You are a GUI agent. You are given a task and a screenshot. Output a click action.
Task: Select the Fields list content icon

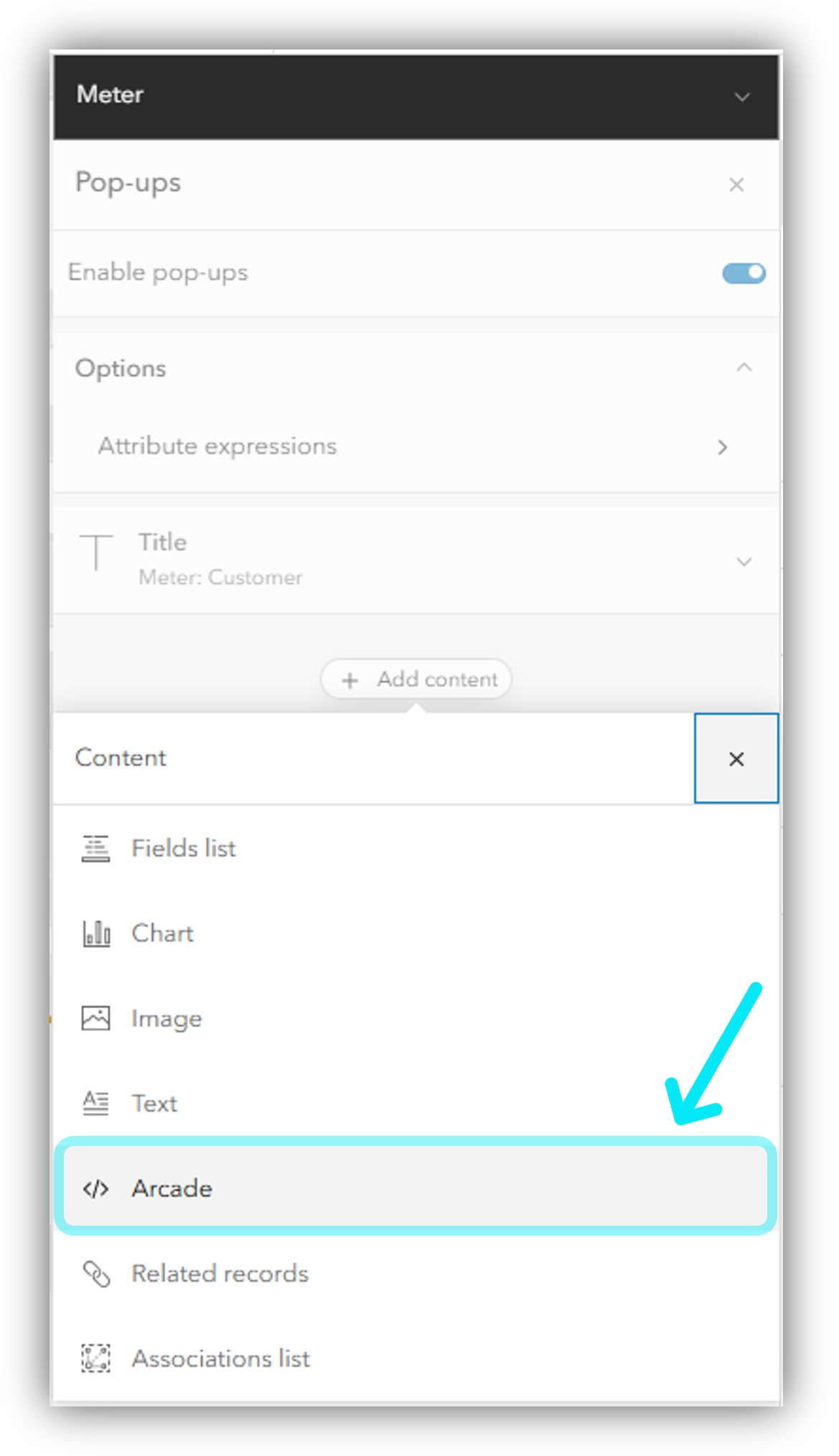(95, 847)
